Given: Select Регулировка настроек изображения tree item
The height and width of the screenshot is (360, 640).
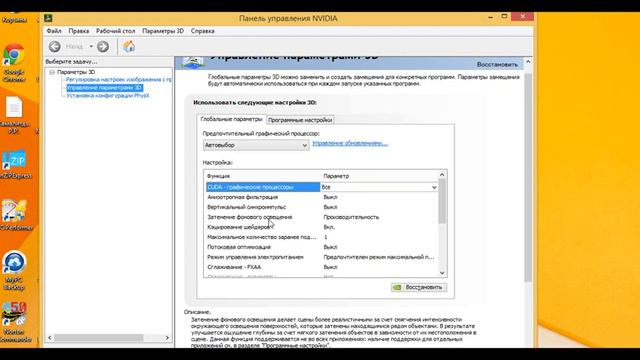Looking at the screenshot, I should 118,80.
